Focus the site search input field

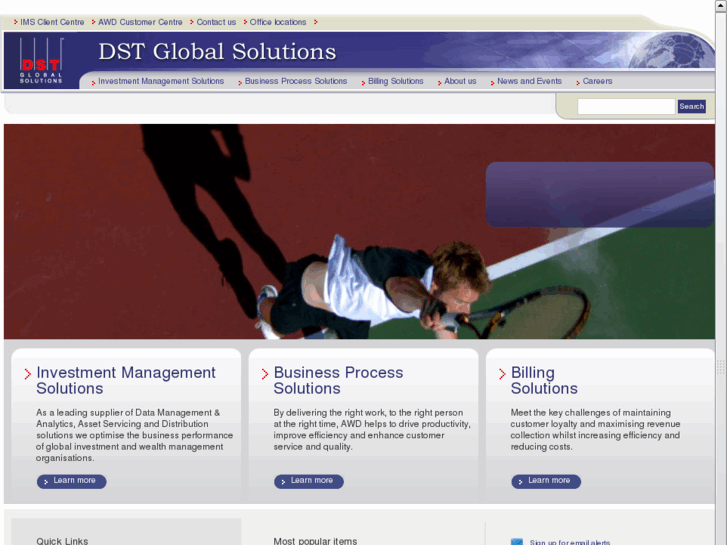pos(626,106)
